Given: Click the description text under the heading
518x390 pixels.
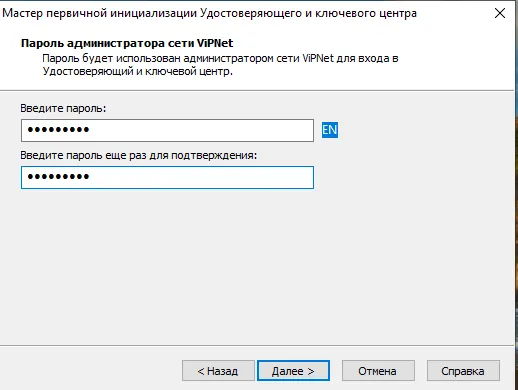Looking at the screenshot, I should click(x=220, y=65).
